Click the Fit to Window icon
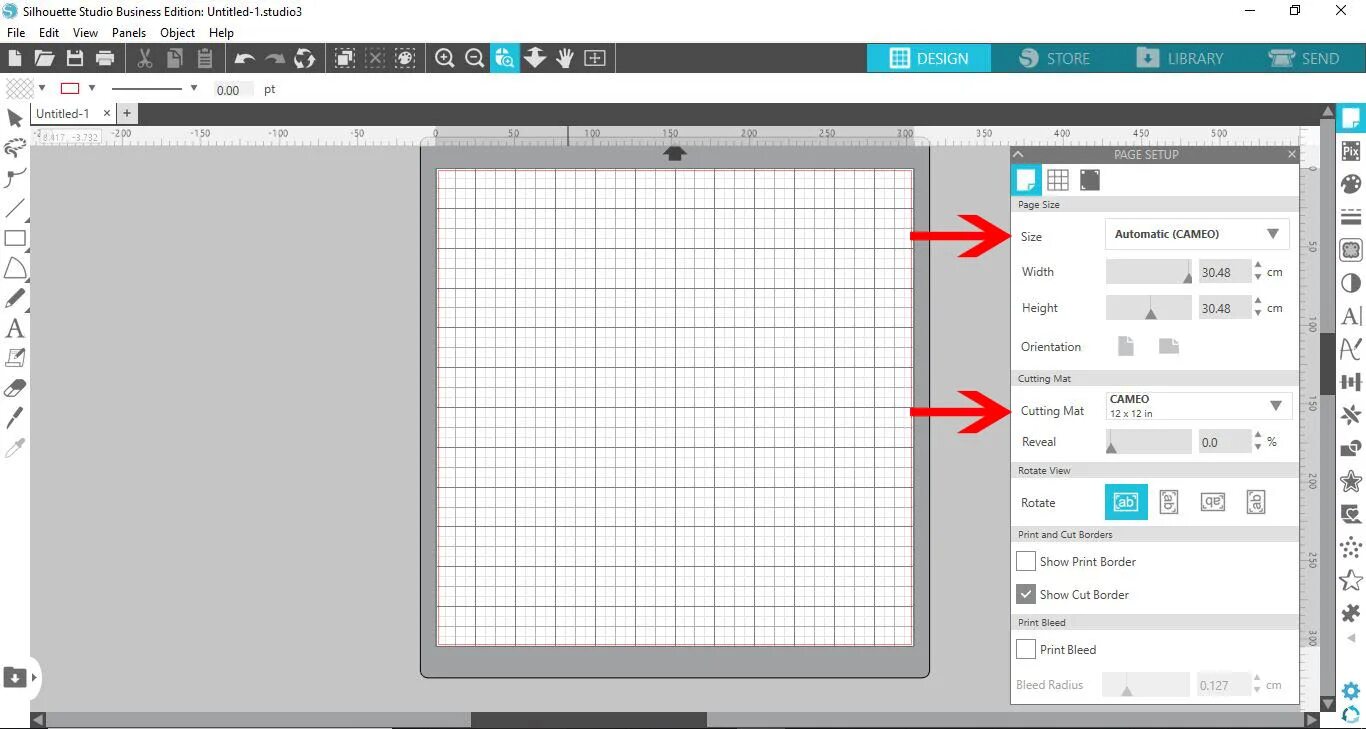 (595, 58)
